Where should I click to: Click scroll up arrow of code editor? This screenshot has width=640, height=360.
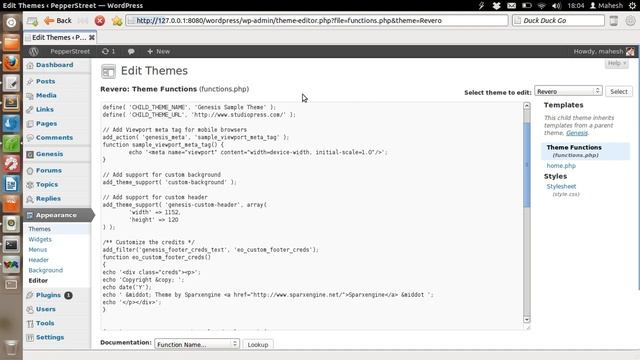point(527,106)
